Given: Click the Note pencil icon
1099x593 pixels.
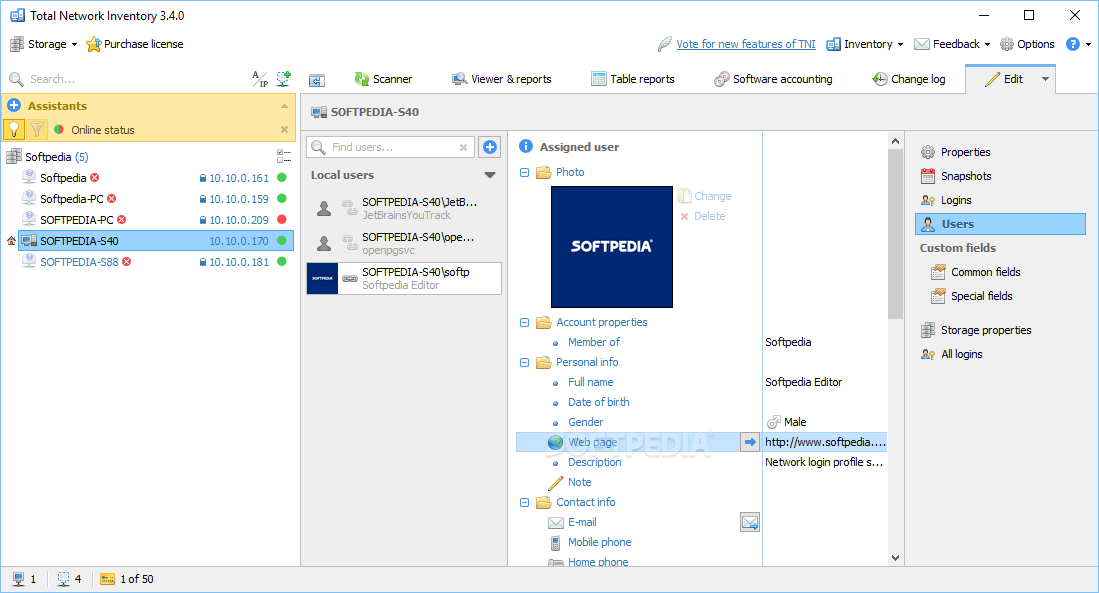Looking at the screenshot, I should [555, 482].
